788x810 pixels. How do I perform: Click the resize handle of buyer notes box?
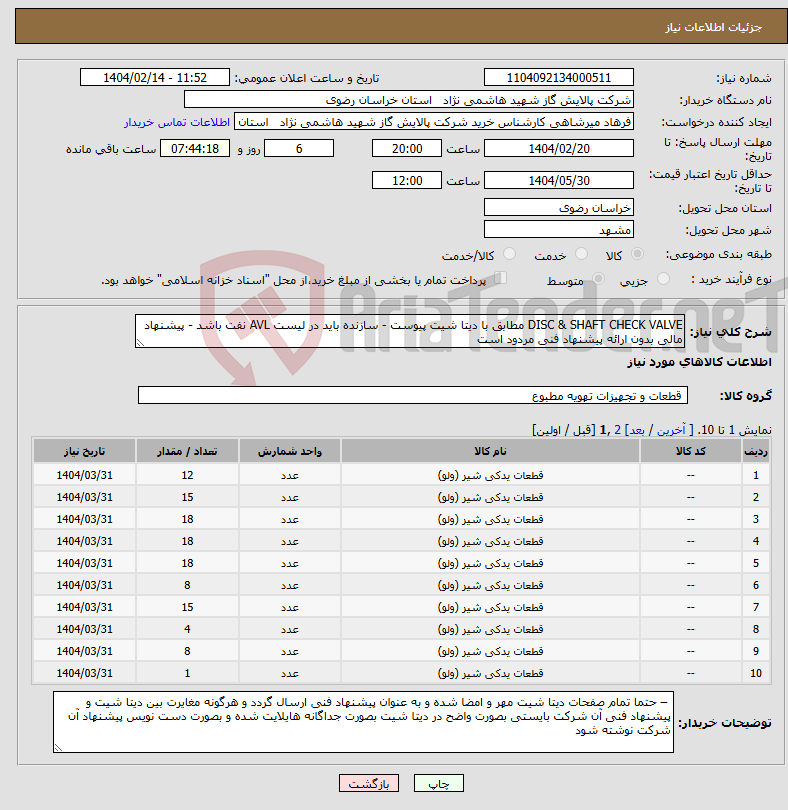(x=58, y=747)
